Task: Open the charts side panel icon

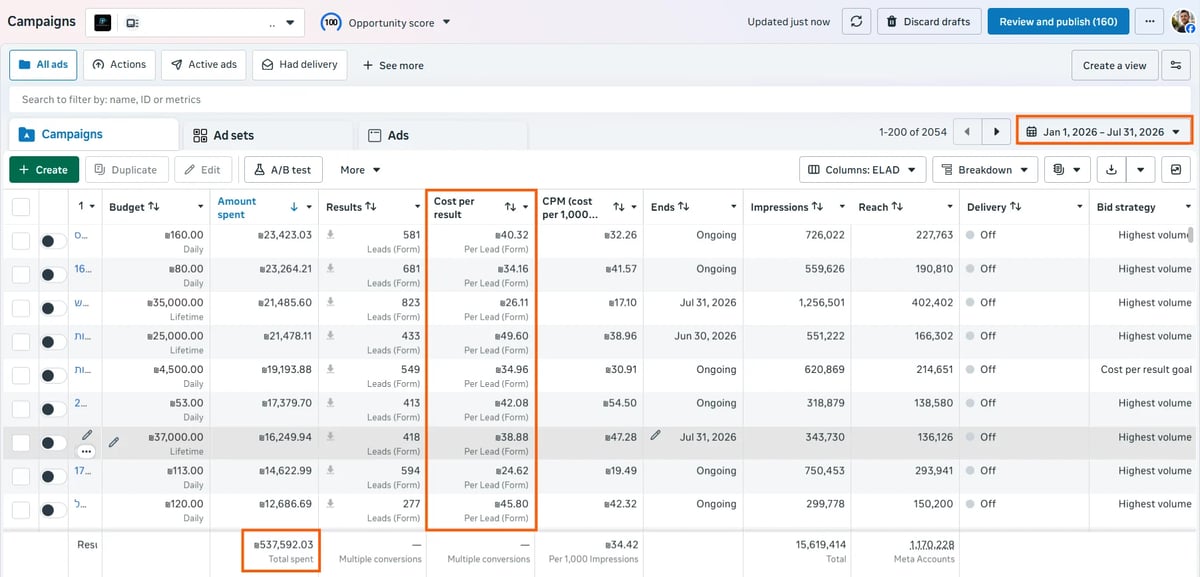Action: pos(1176,170)
